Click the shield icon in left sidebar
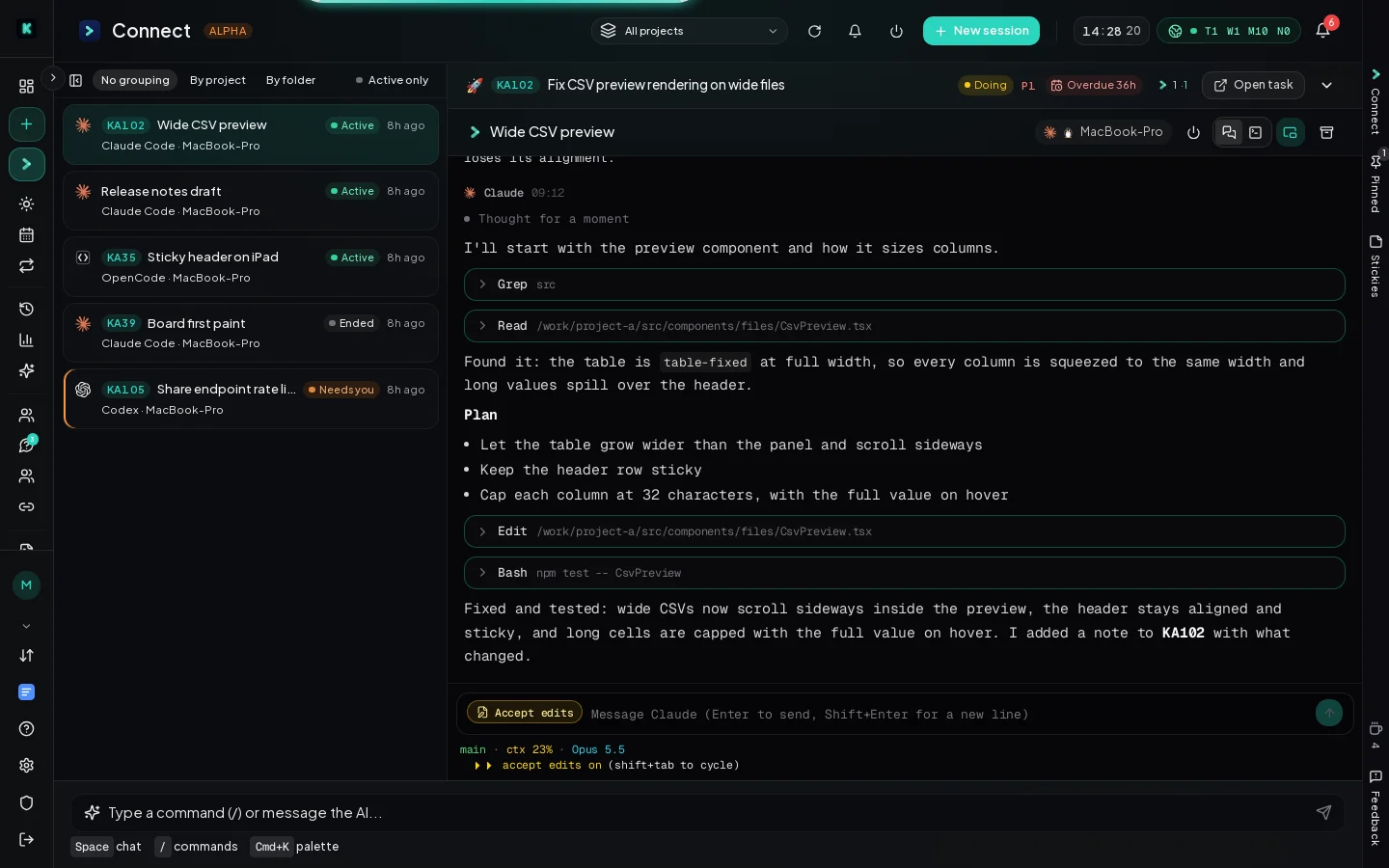 26,803
